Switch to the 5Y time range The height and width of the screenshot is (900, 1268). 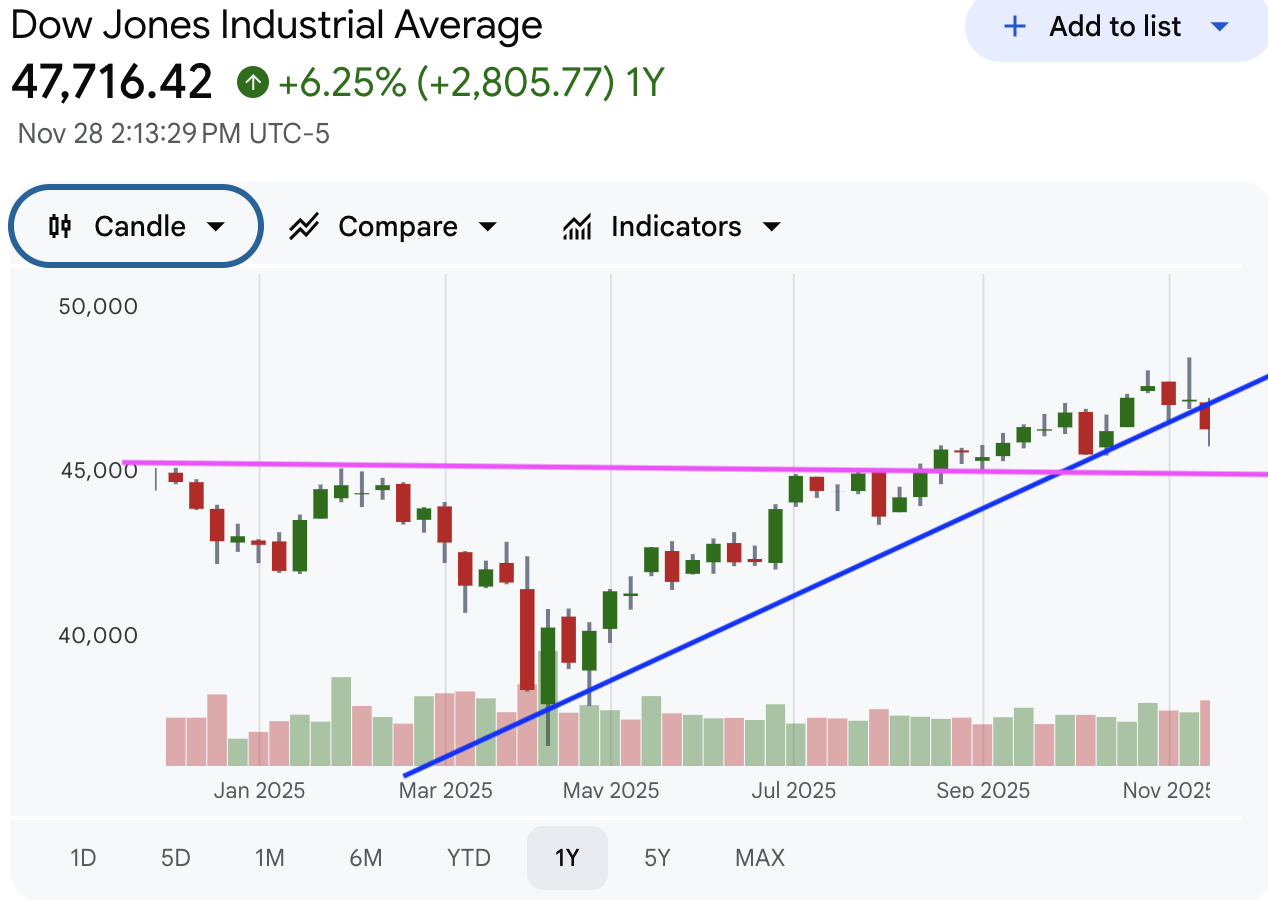(x=657, y=858)
